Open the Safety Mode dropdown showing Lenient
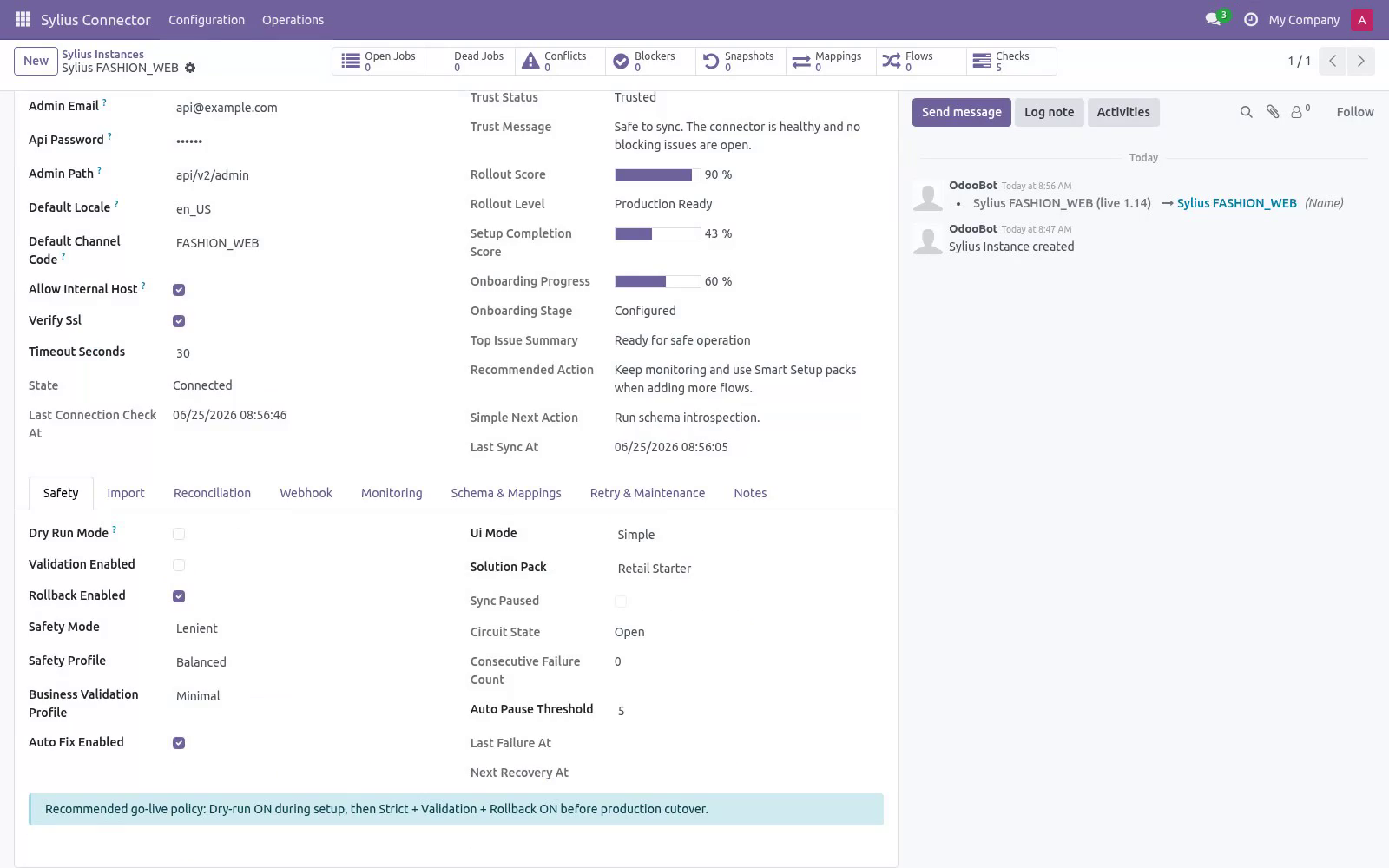 pyautogui.click(x=308, y=628)
